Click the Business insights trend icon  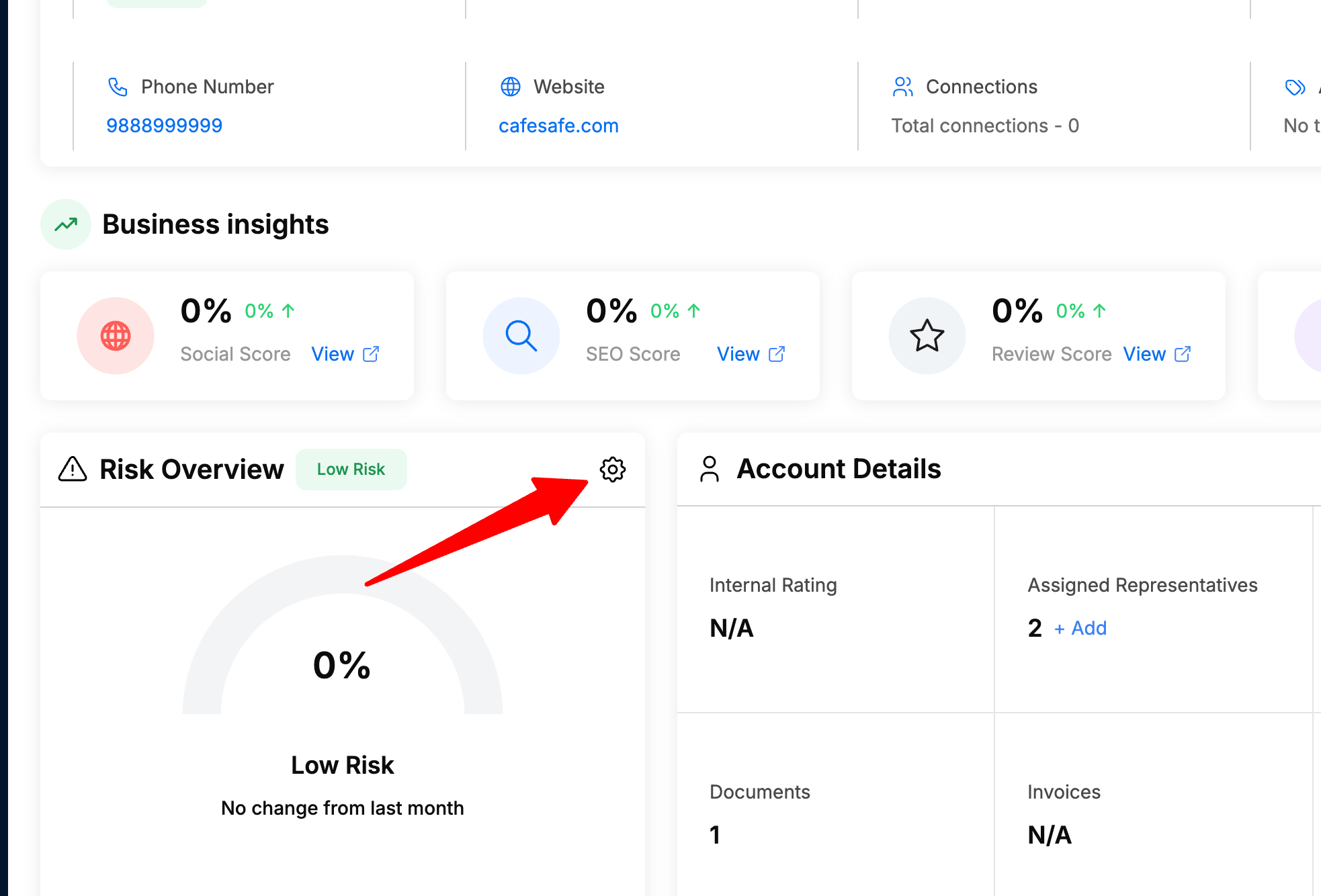click(66, 224)
